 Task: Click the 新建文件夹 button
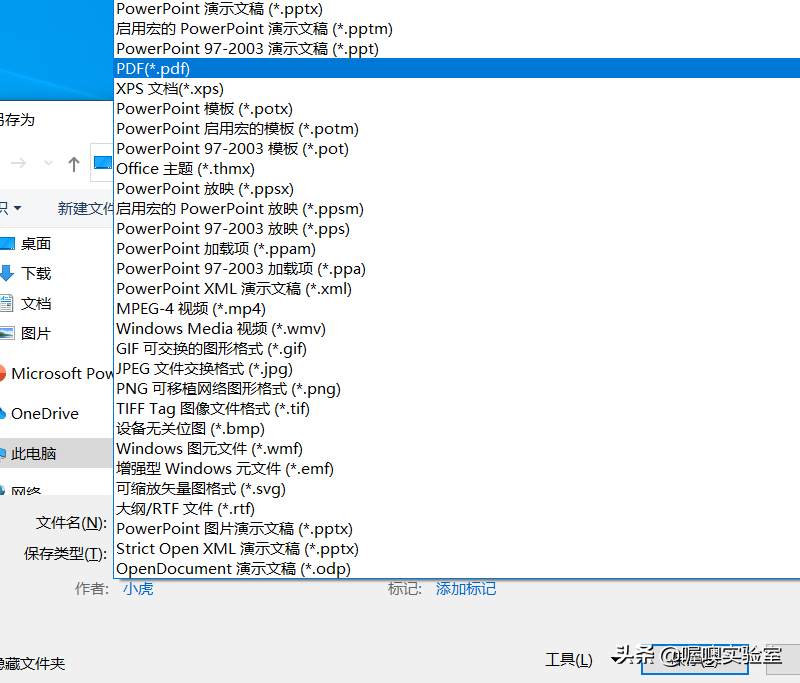tap(85, 208)
